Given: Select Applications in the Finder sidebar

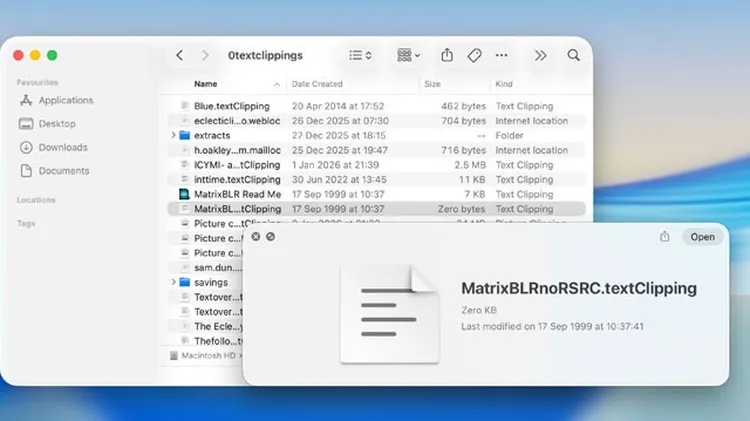Looking at the screenshot, I should click(66, 101).
